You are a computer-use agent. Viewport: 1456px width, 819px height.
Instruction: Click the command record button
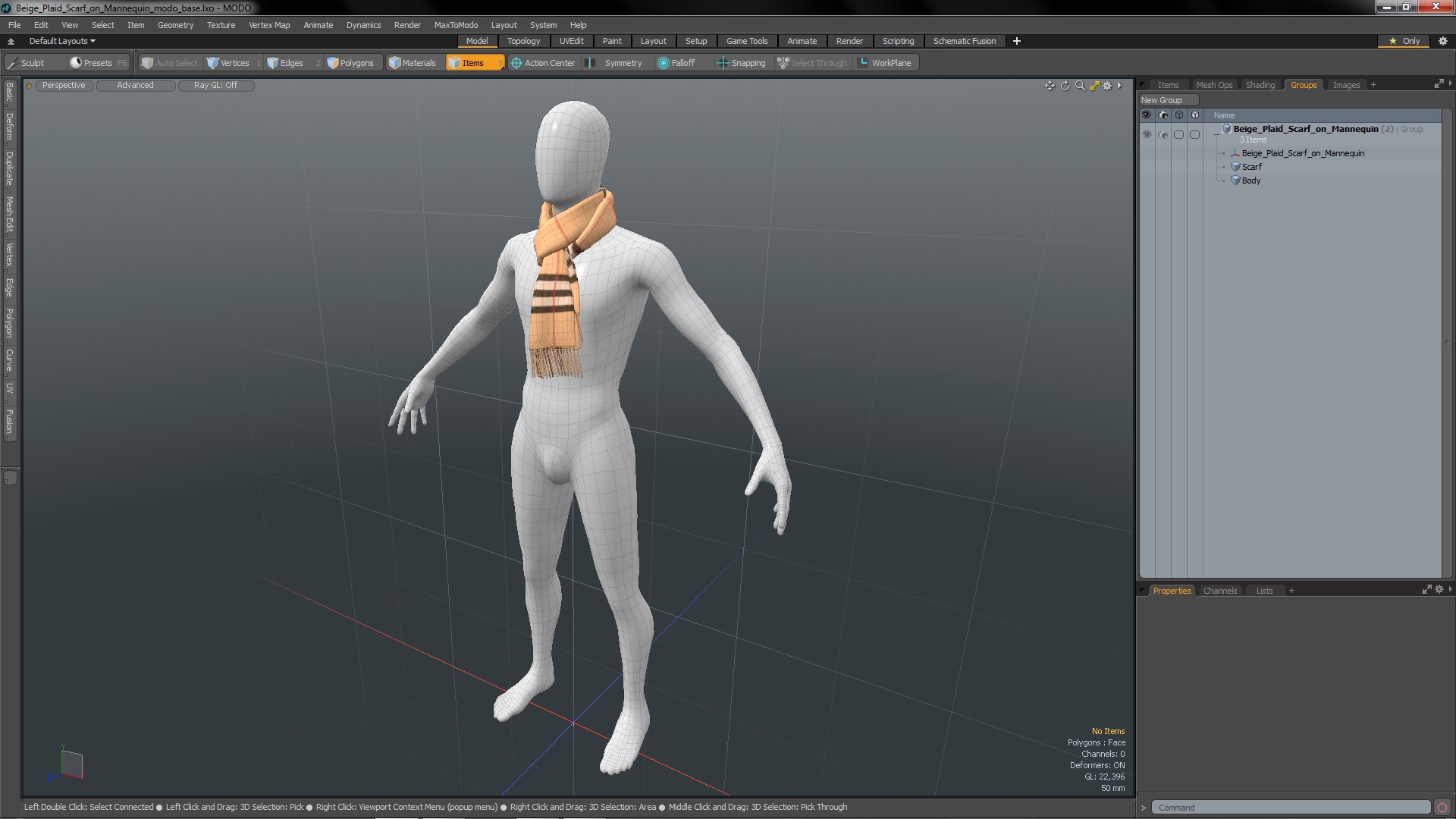[1442, 808]
